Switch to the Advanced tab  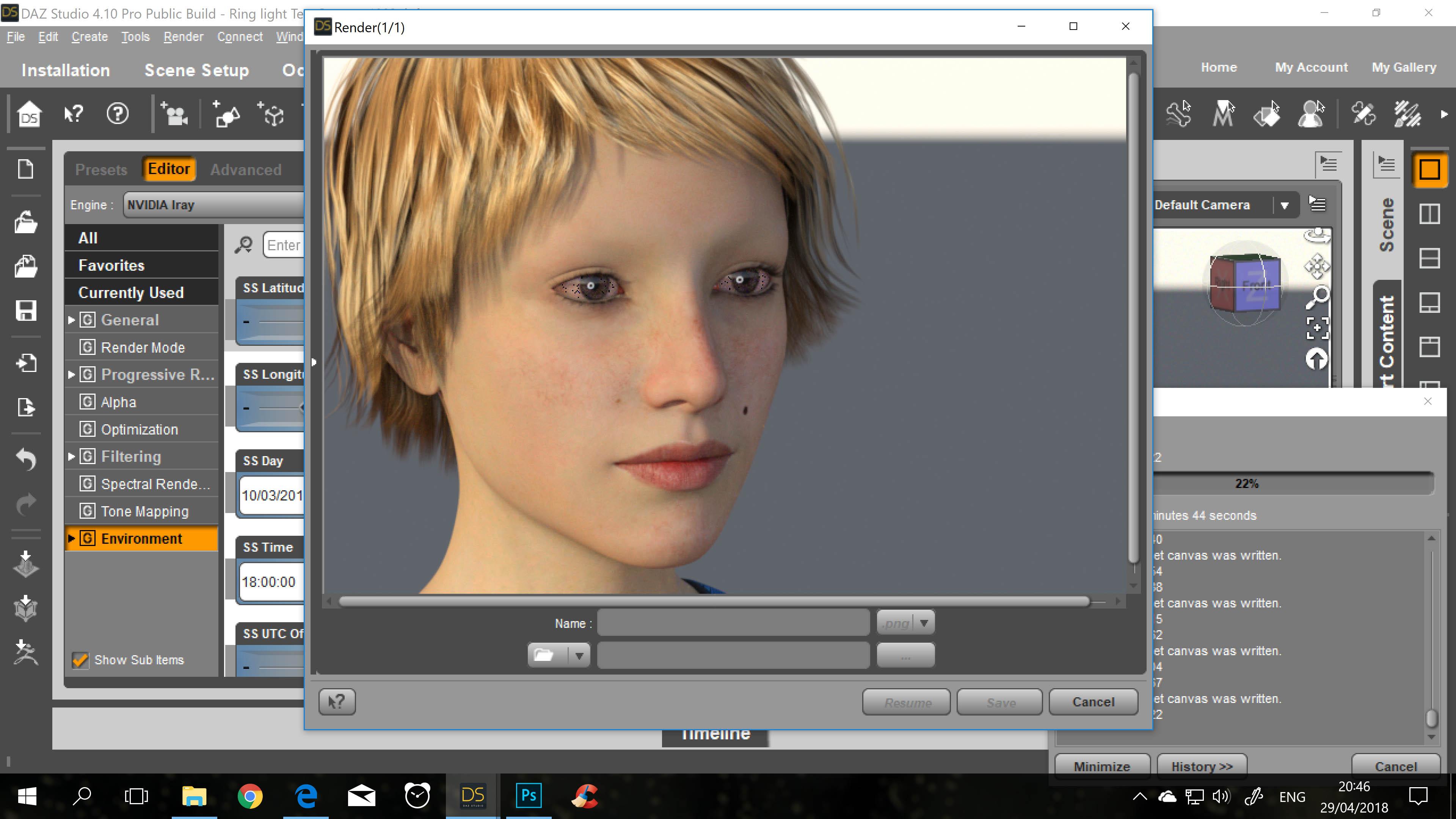tap(245, 169)
